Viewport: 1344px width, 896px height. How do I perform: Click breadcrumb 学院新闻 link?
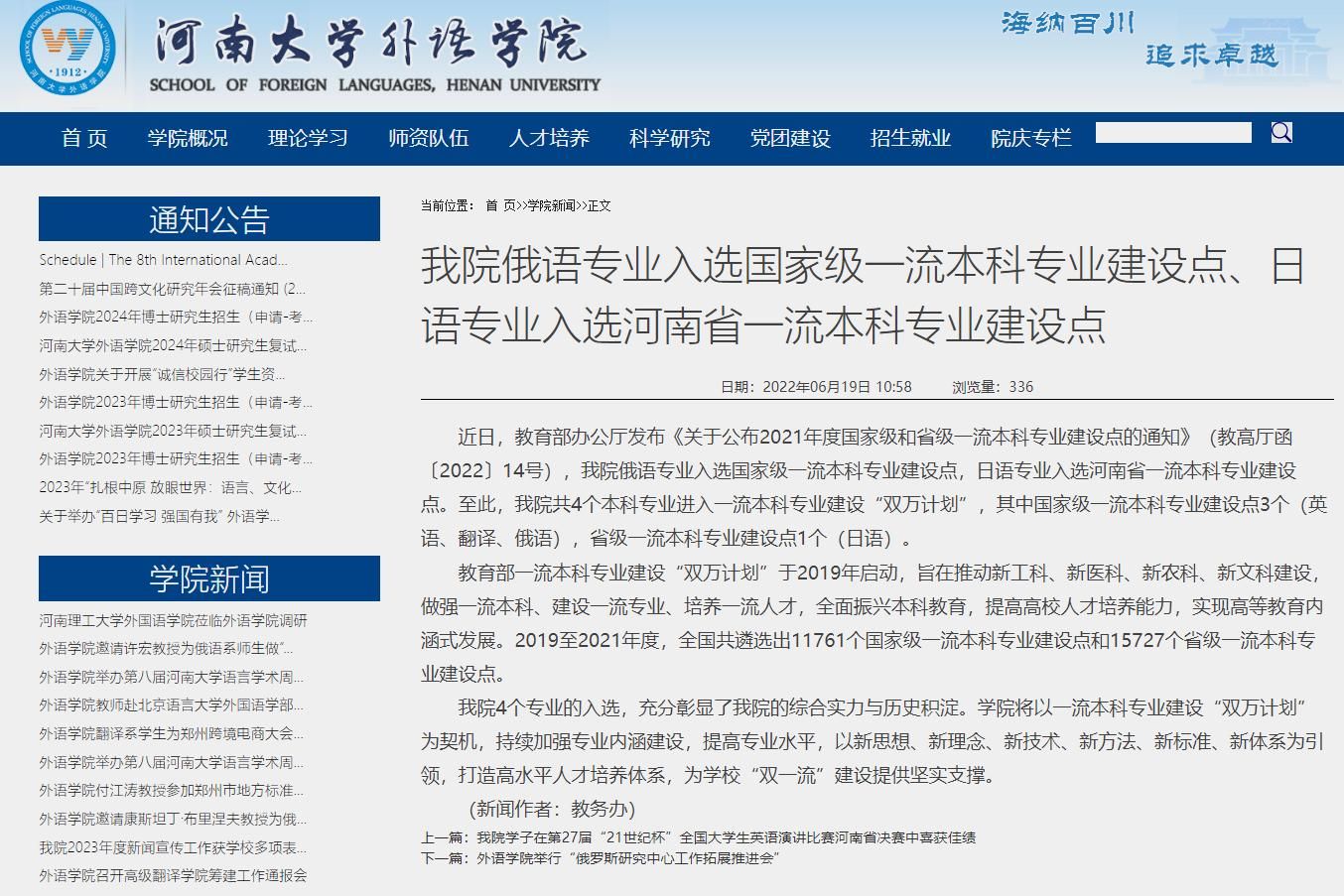pos(551,205)
